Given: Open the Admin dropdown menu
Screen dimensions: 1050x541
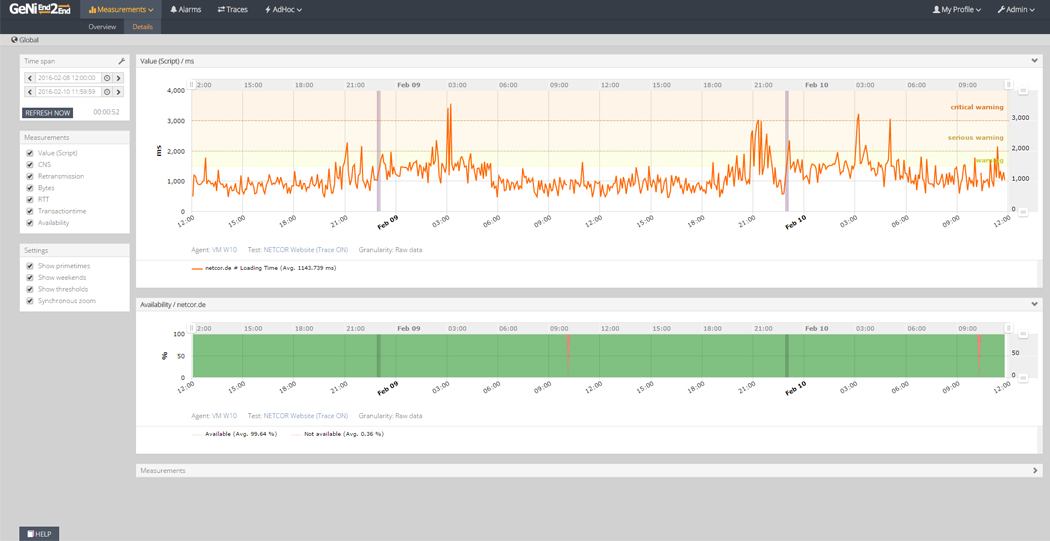Looking at the screenshot, I should (1016, 9).
